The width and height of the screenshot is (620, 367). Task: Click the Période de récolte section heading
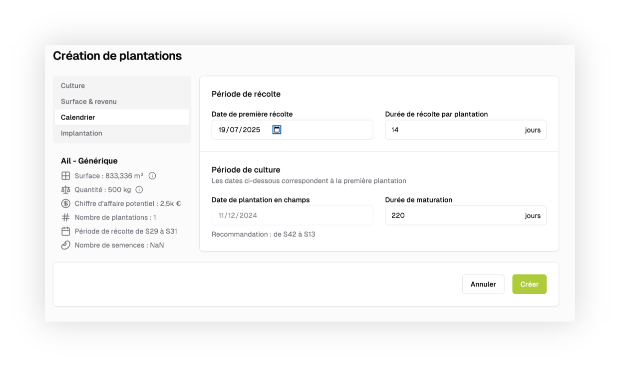pos(246,94)
